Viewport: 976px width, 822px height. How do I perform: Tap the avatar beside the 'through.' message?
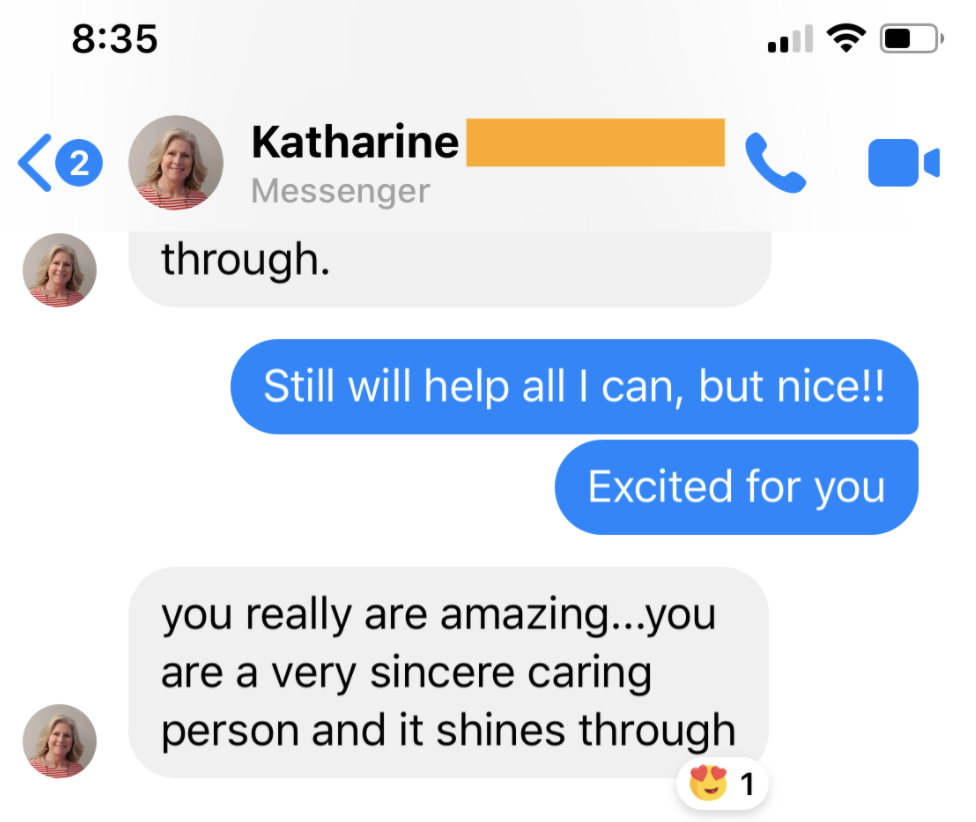60,270
